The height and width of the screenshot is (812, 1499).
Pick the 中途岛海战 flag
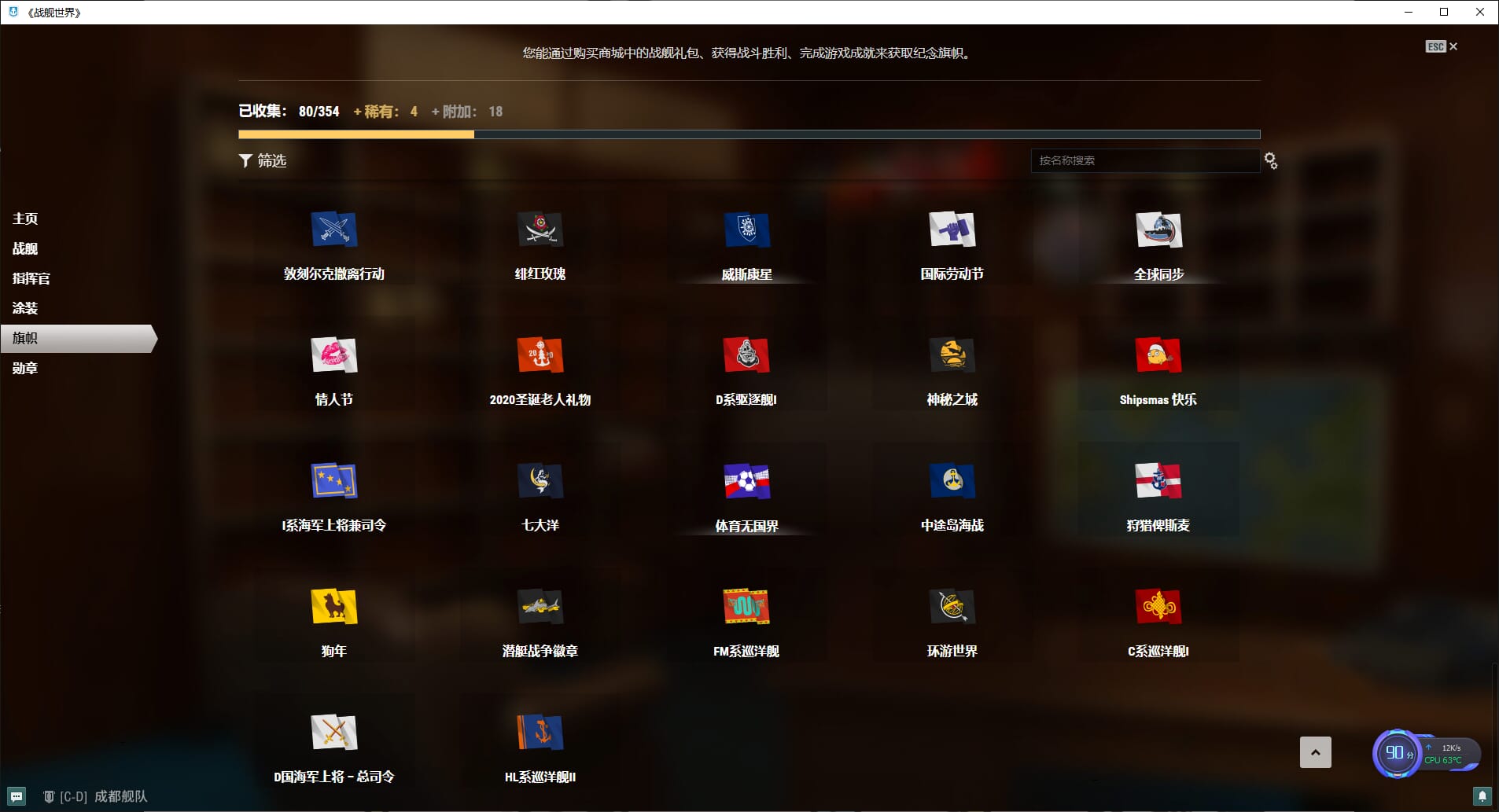[x=952, y=481]
